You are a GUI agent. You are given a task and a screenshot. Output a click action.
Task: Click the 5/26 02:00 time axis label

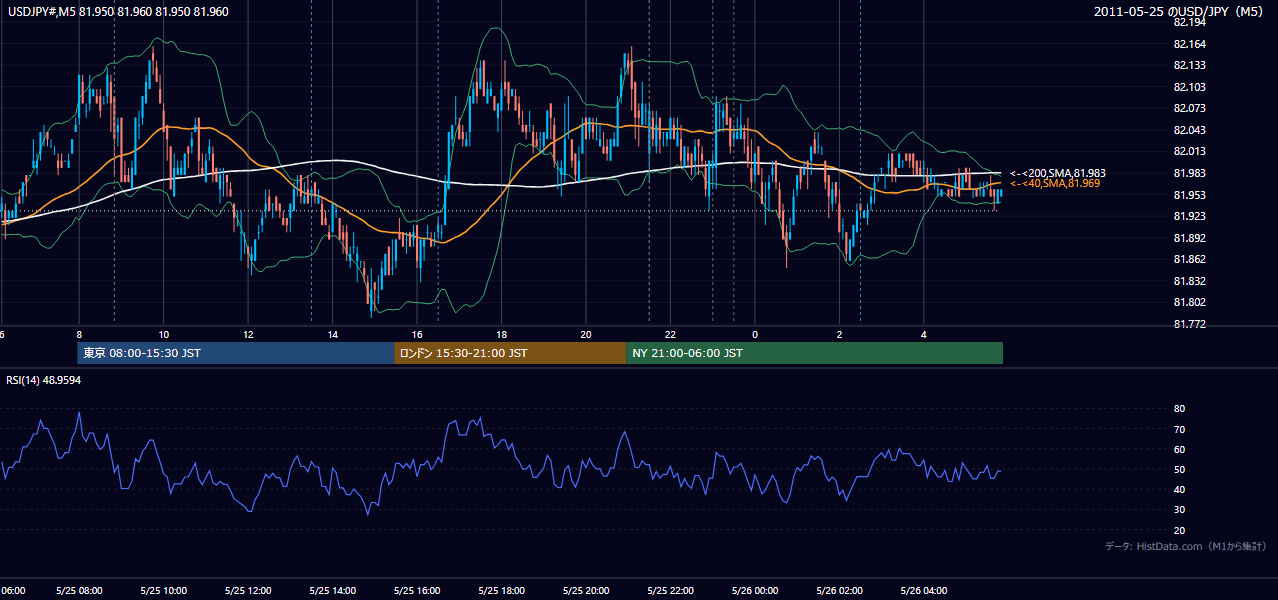(840, 590)
